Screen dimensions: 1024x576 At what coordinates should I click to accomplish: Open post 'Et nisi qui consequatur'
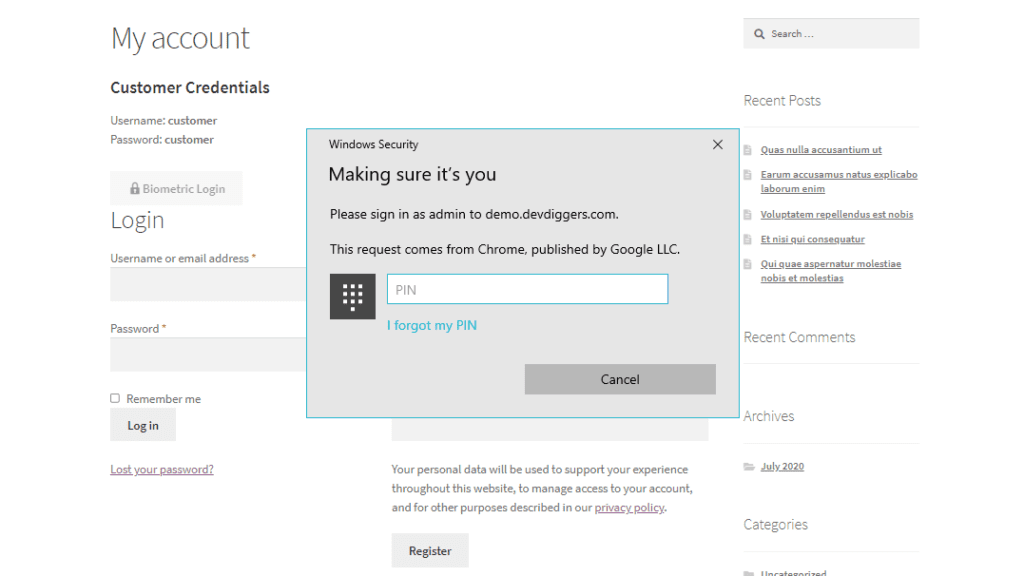(812, 239)
